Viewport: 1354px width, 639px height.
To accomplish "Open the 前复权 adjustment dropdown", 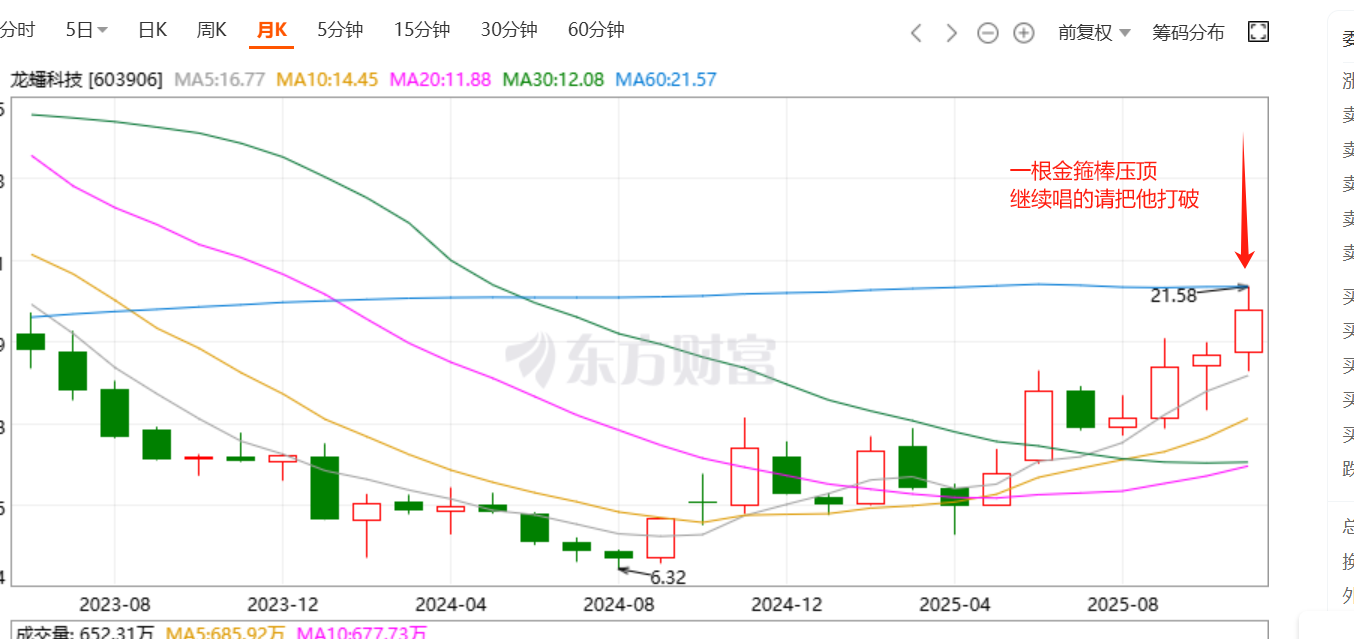I will (x=1094, y=33).
